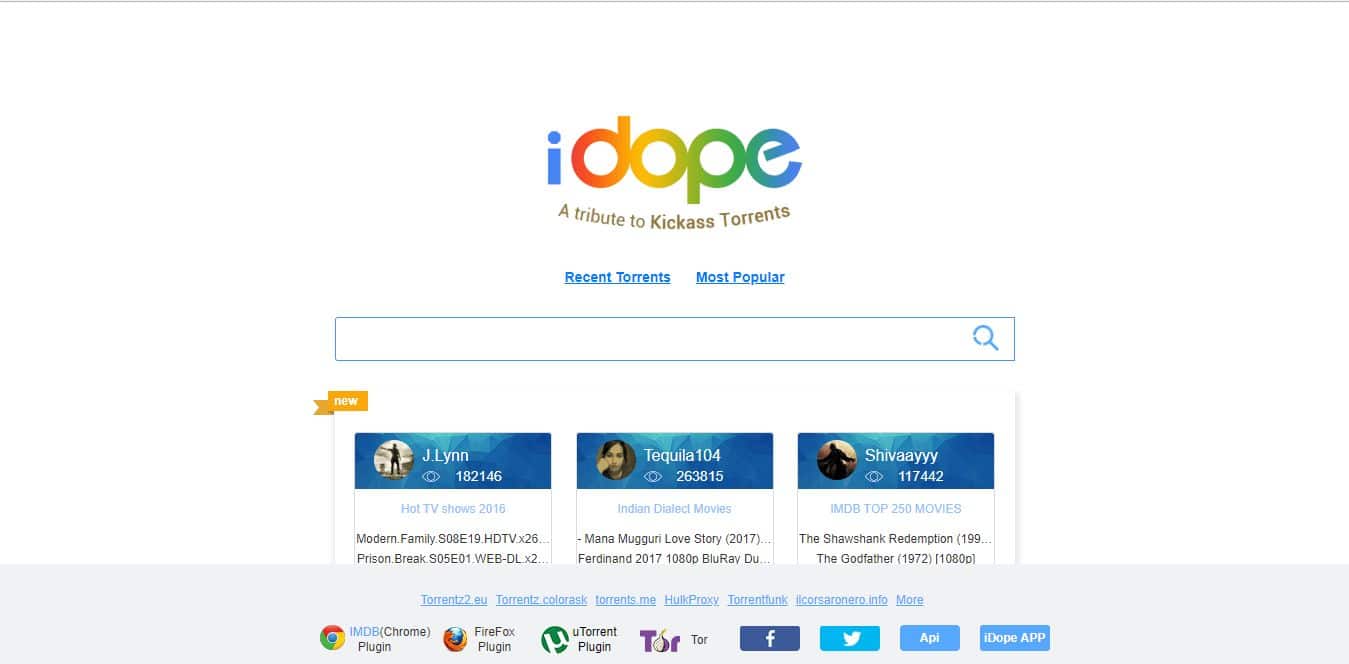This screenshot has width=1349, height=664.
Task: Click the Firefox plugin icon
Action: coord(456,639)
